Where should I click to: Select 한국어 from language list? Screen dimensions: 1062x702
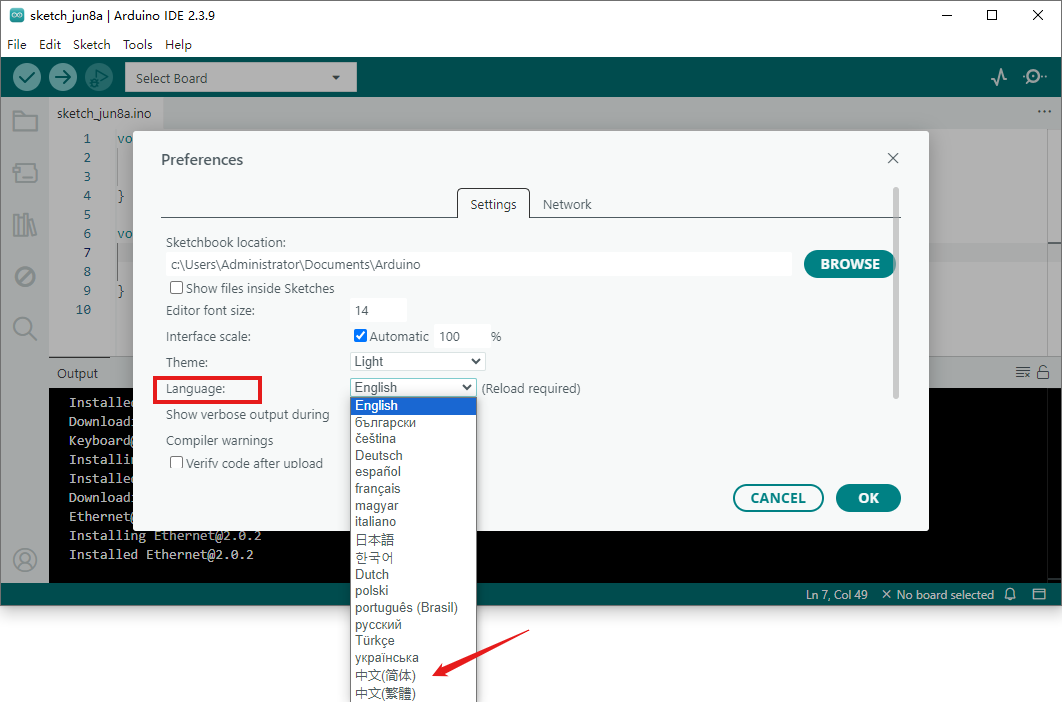413,557
